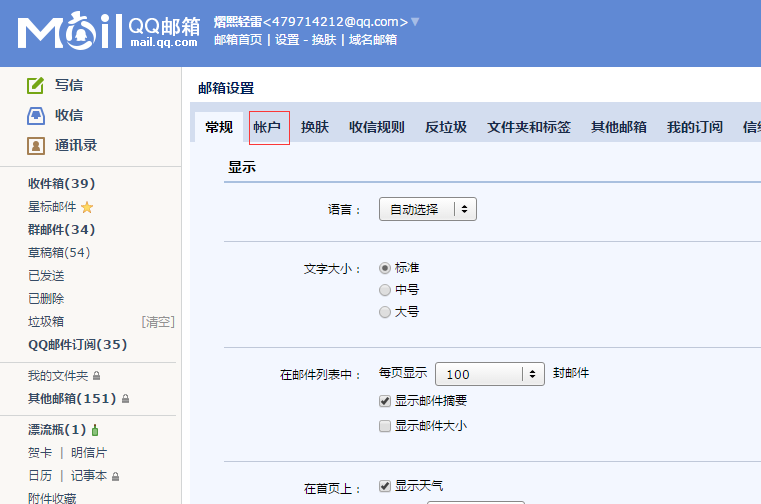Select the 中号 text size radio
The width and height of the screenshot is (761, 504).
pos(385,290)
